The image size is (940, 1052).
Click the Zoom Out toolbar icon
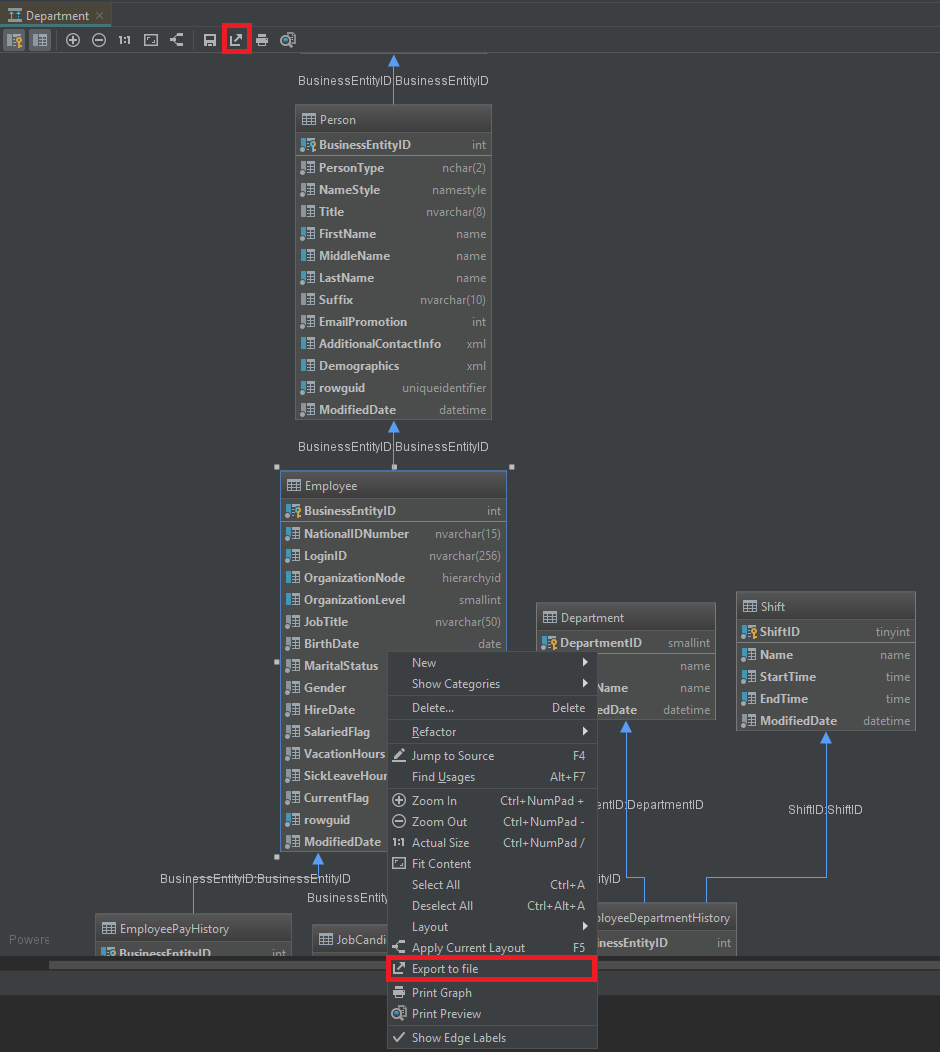pyautogui.click(x=99, y=40)
